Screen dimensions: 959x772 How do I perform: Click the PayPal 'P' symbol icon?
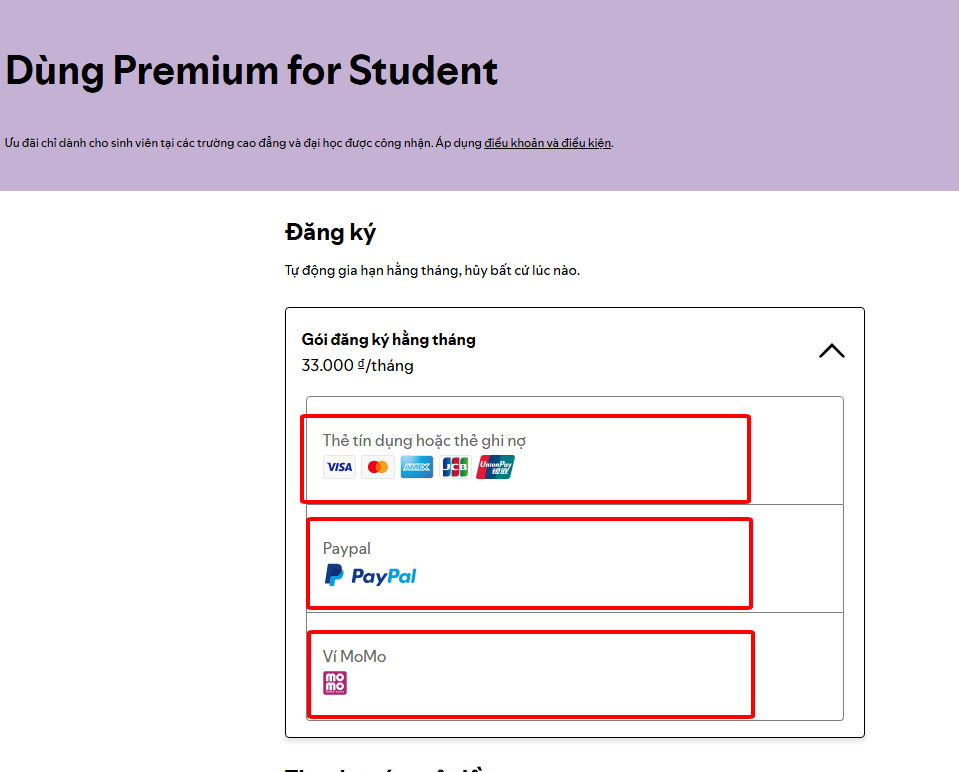335,575
